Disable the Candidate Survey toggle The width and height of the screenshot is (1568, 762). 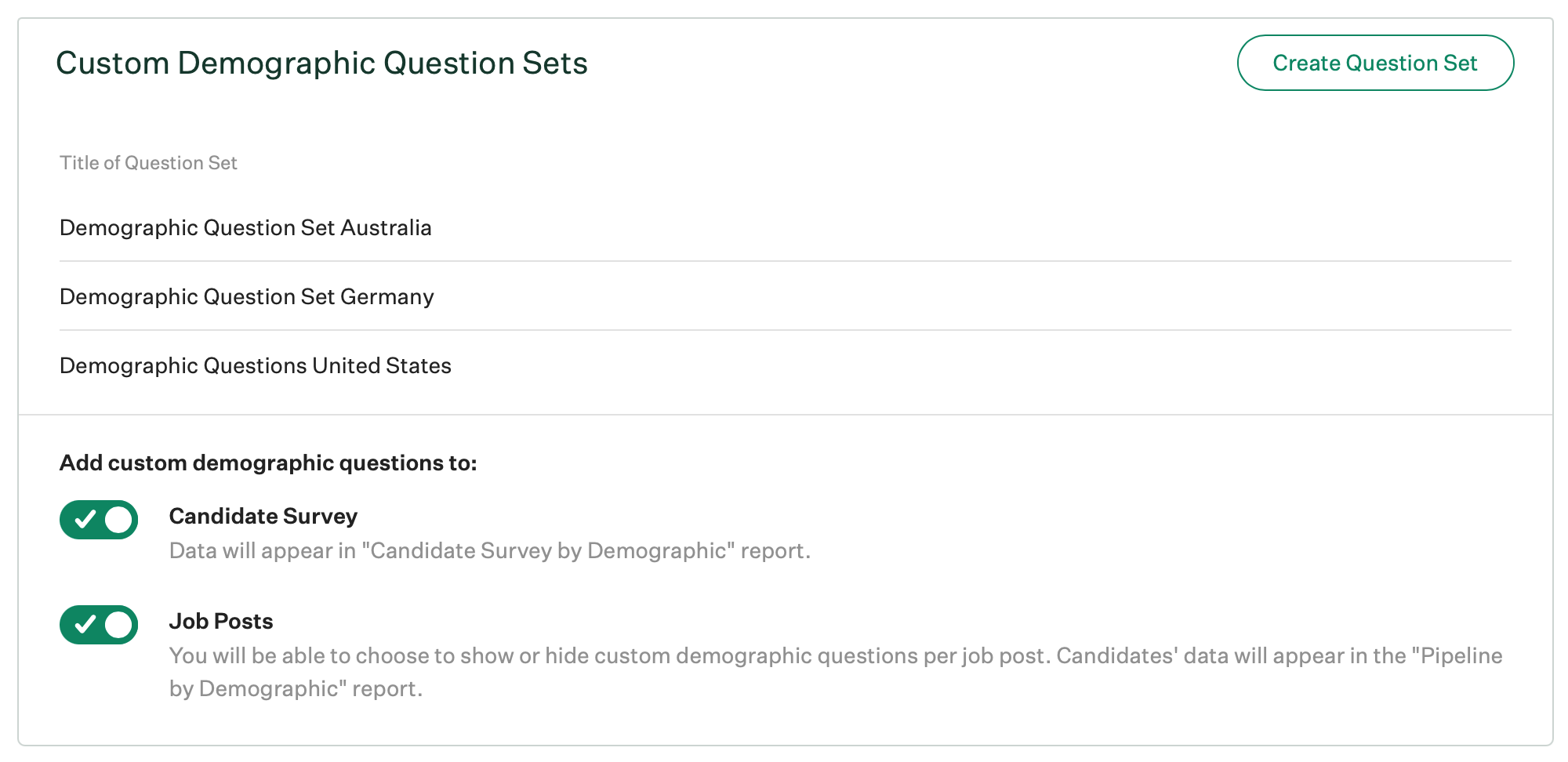99,520
